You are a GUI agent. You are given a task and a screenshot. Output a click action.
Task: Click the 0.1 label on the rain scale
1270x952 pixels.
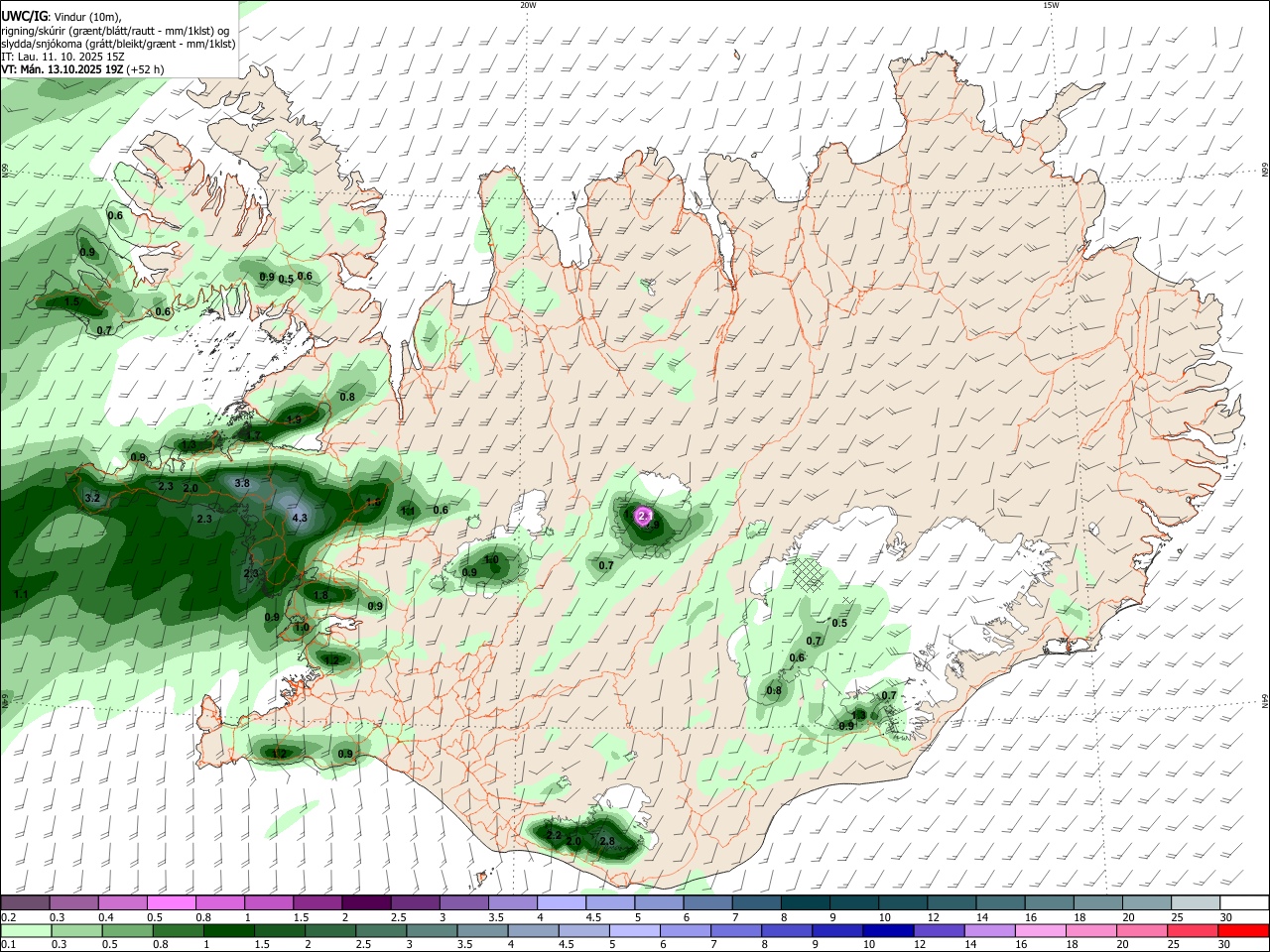[x=8, y=945]
